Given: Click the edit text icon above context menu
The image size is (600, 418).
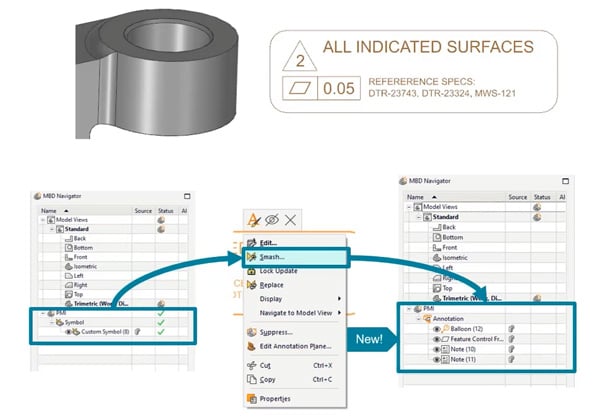Looking at the screenshot, I should pos(253,220).
